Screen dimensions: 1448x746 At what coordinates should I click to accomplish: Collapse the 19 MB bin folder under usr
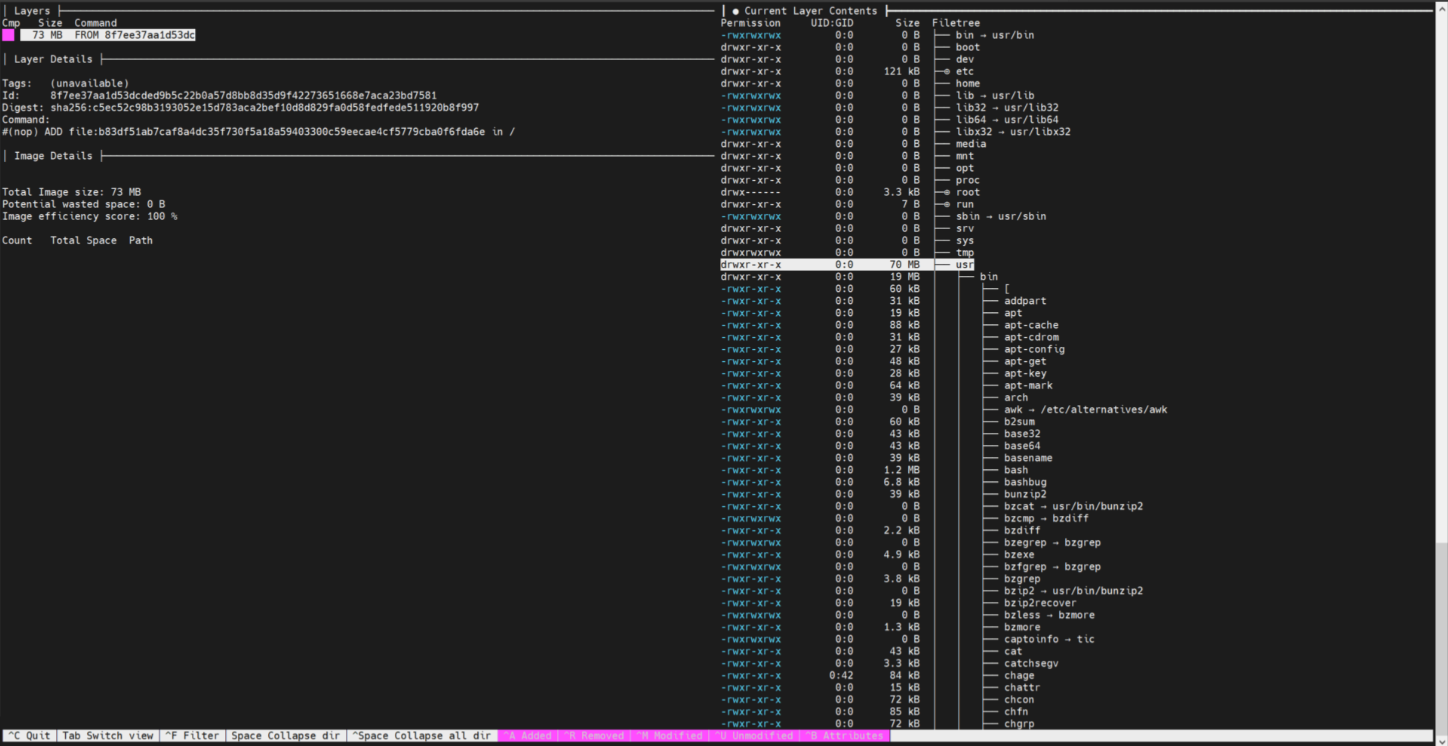[x=988, y=277]
